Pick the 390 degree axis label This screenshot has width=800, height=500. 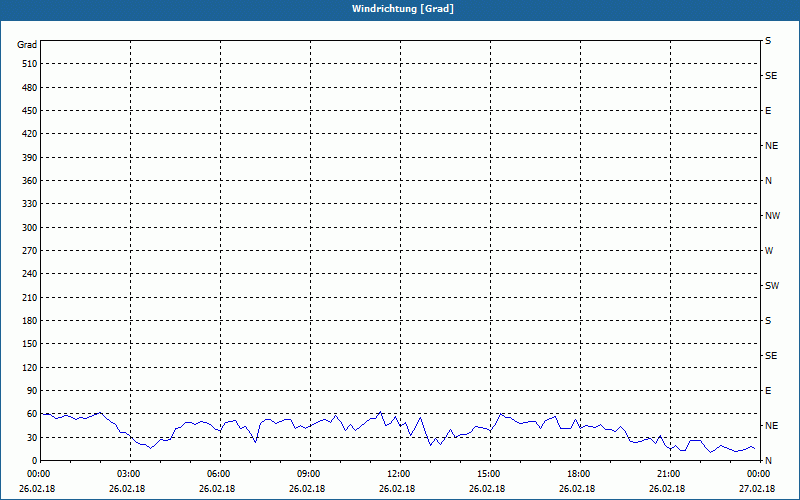tap(30, 157)
